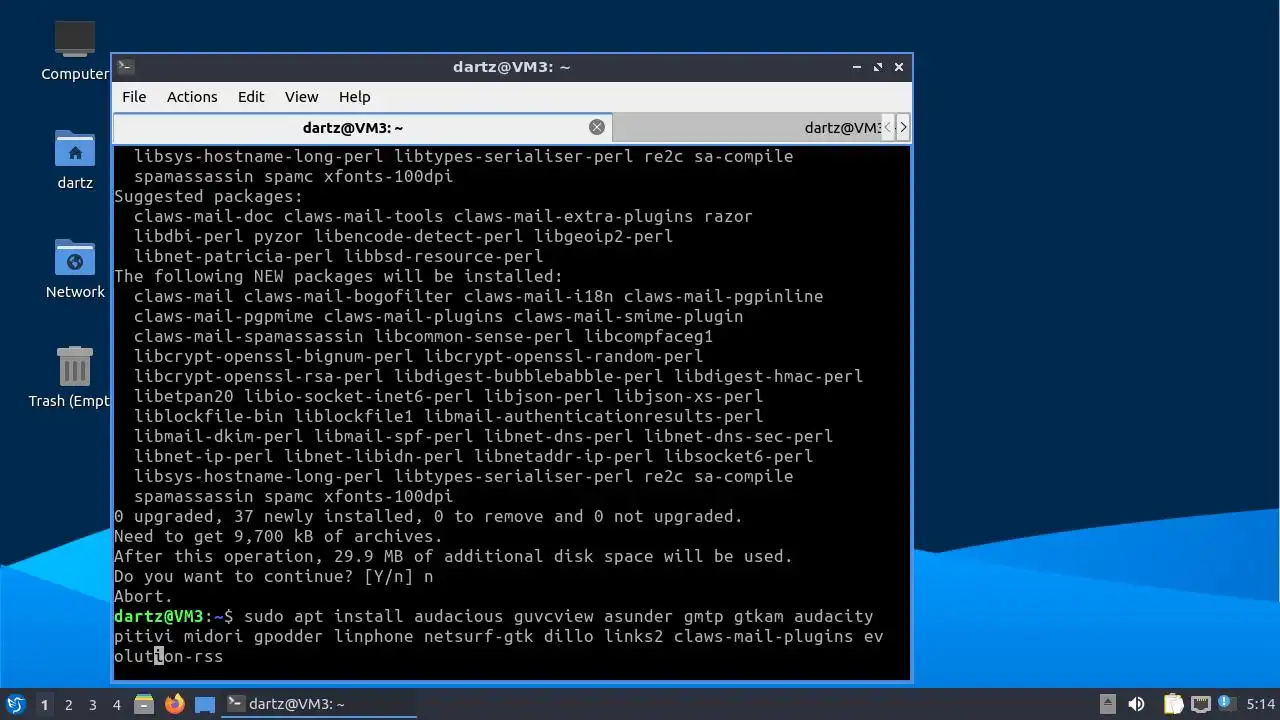This screenshot has height=720, width=1280.
Task: Open the Help menu
Action: coord(355,97)
